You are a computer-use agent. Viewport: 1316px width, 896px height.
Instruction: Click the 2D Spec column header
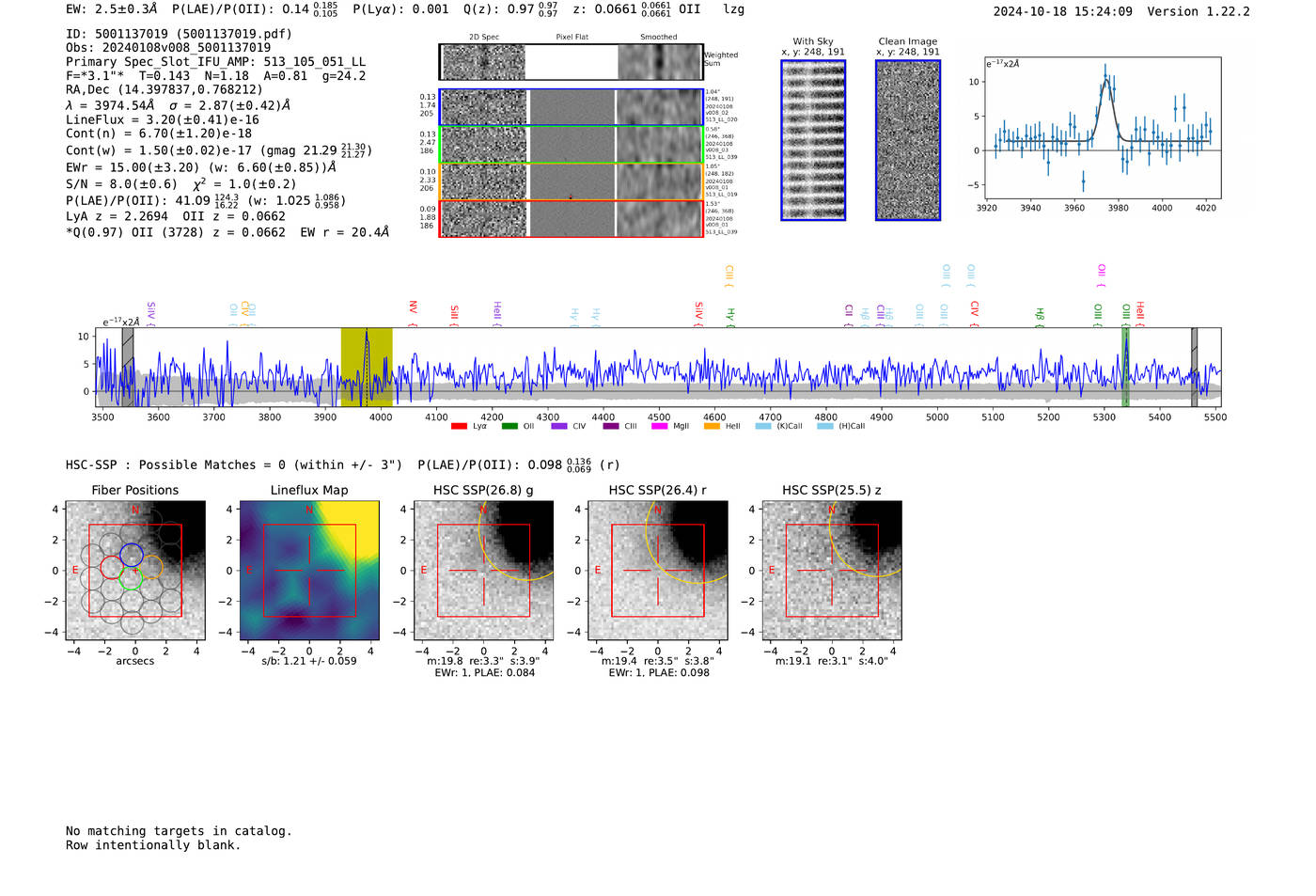(x=484, y=37)
